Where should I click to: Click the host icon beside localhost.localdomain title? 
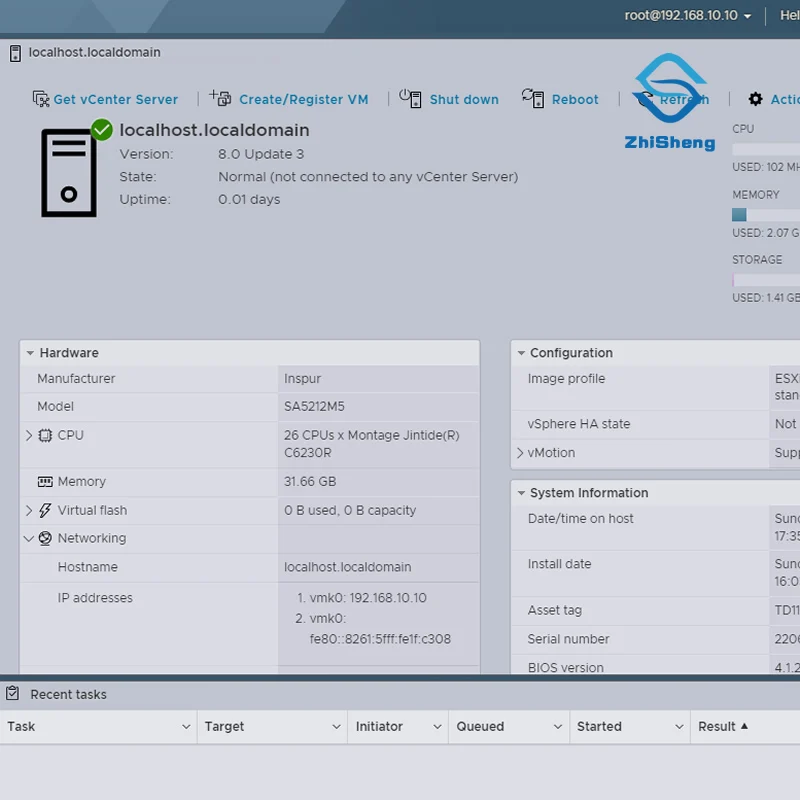click(14, 53)
